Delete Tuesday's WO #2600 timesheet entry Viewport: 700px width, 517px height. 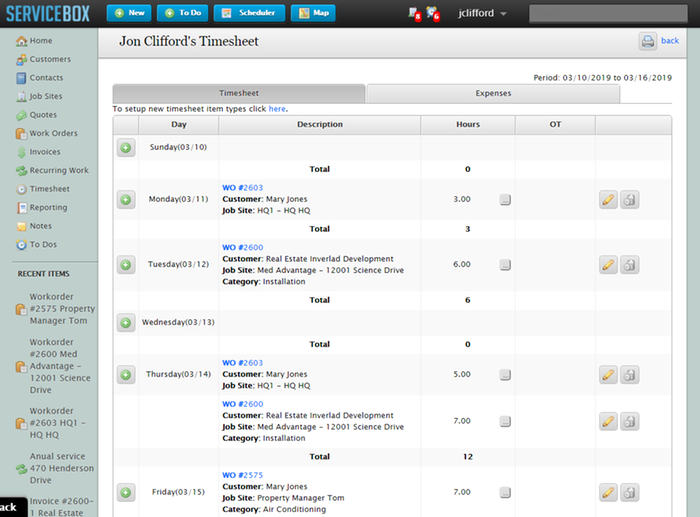click(x=629, y=265)
